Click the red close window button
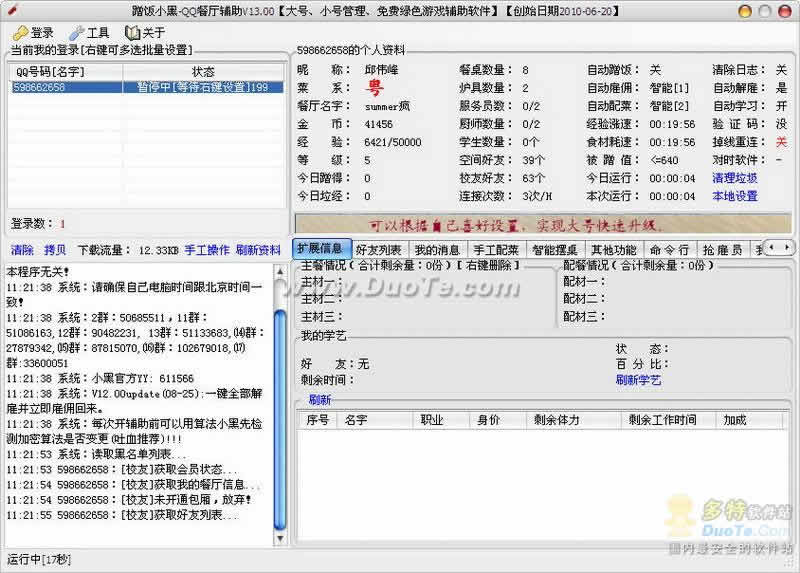The width and height of the screenshot is (800, 573). [785, 11]
